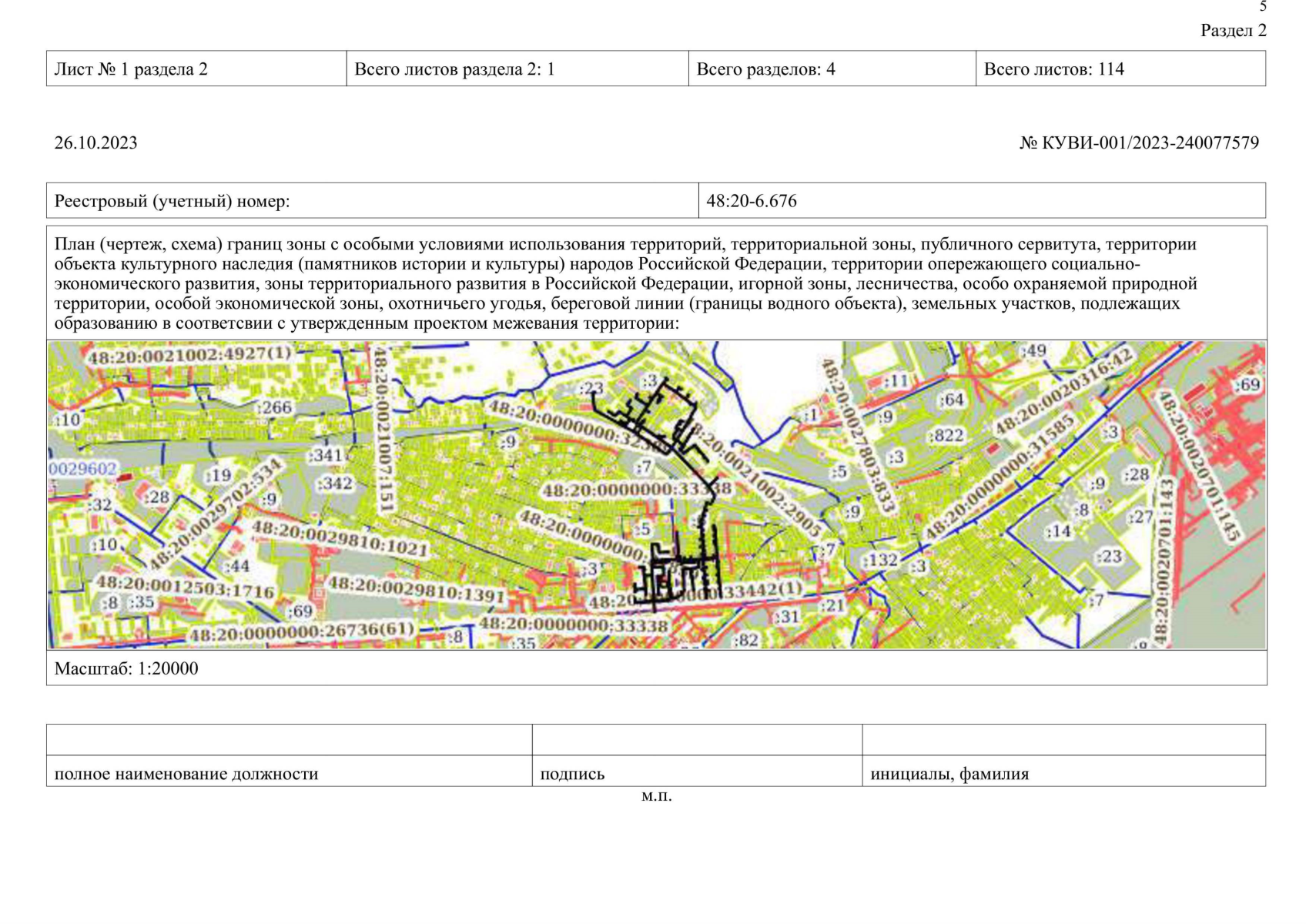1306x924 pixels.
Task: Select the 'Масштаб: 1:20000' row
Action: tap(126, 668)
